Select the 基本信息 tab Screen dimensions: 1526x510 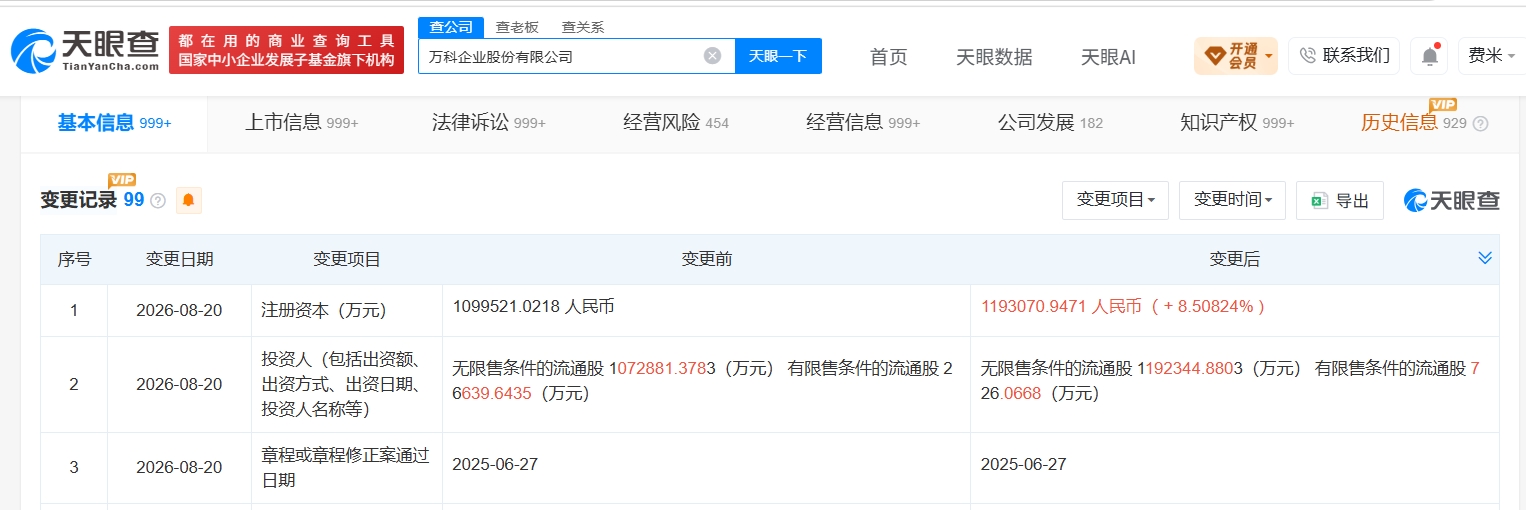(114, 123)
